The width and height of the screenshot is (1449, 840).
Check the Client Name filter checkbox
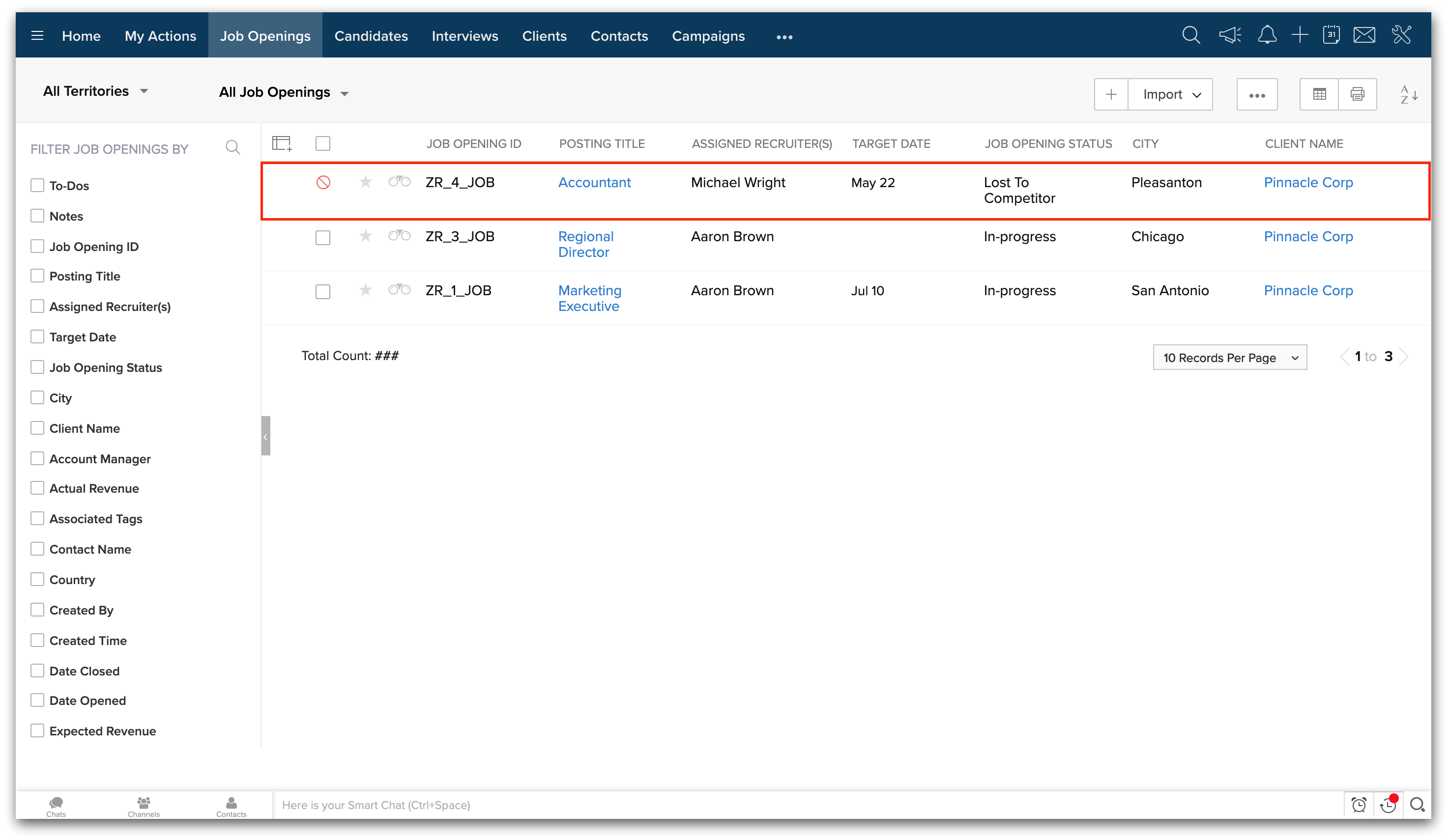point(37,428)
